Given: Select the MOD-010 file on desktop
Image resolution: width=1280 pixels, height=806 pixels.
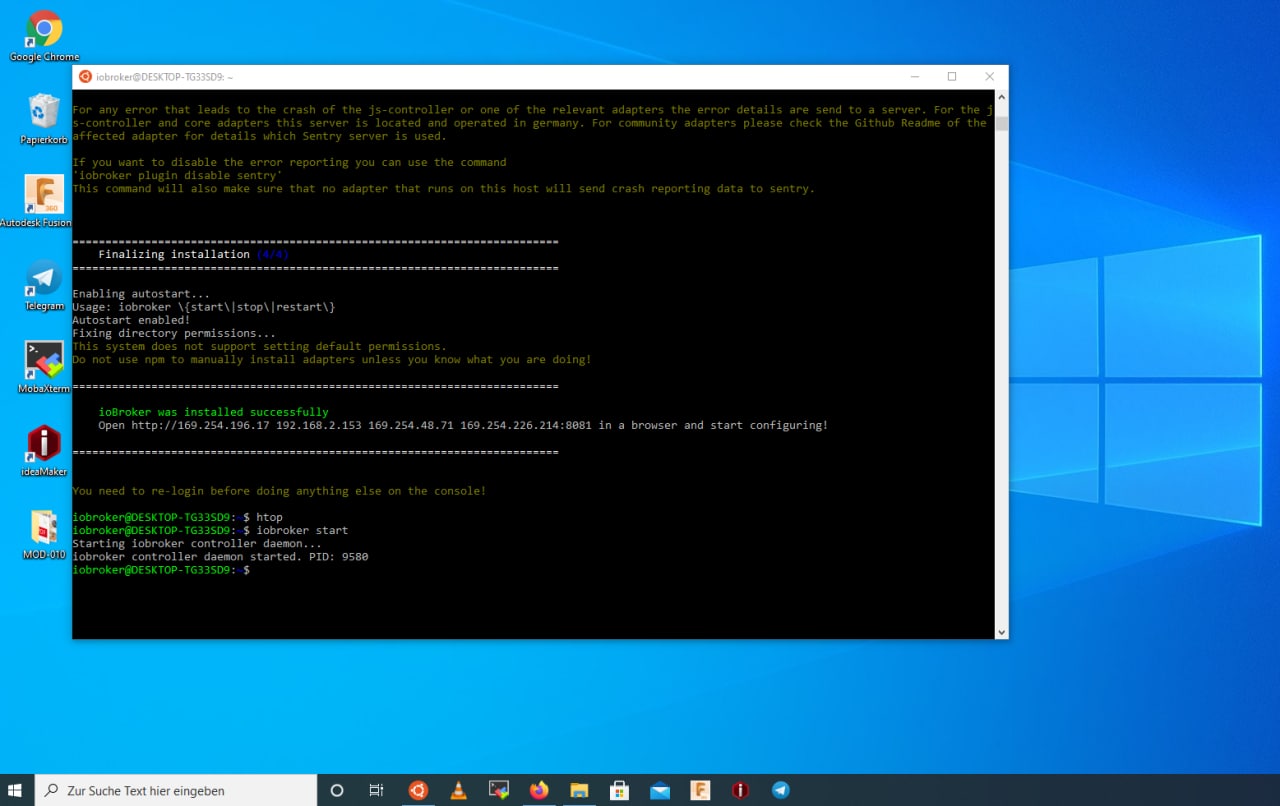Looking at the screenshot, I should pyautogui.click(x=44, y=534).
